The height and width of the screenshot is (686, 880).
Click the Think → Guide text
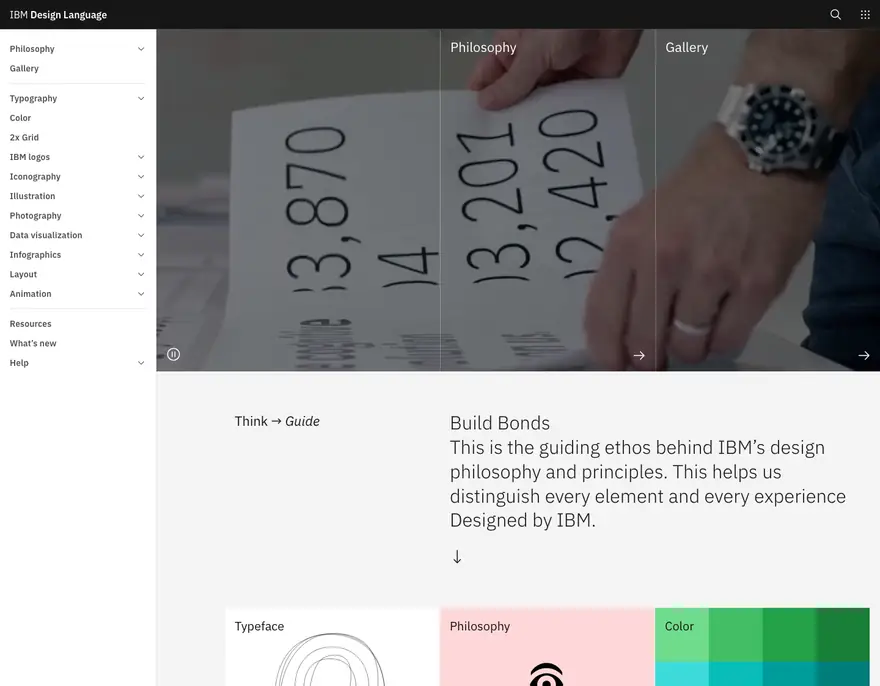coord(277,421)
